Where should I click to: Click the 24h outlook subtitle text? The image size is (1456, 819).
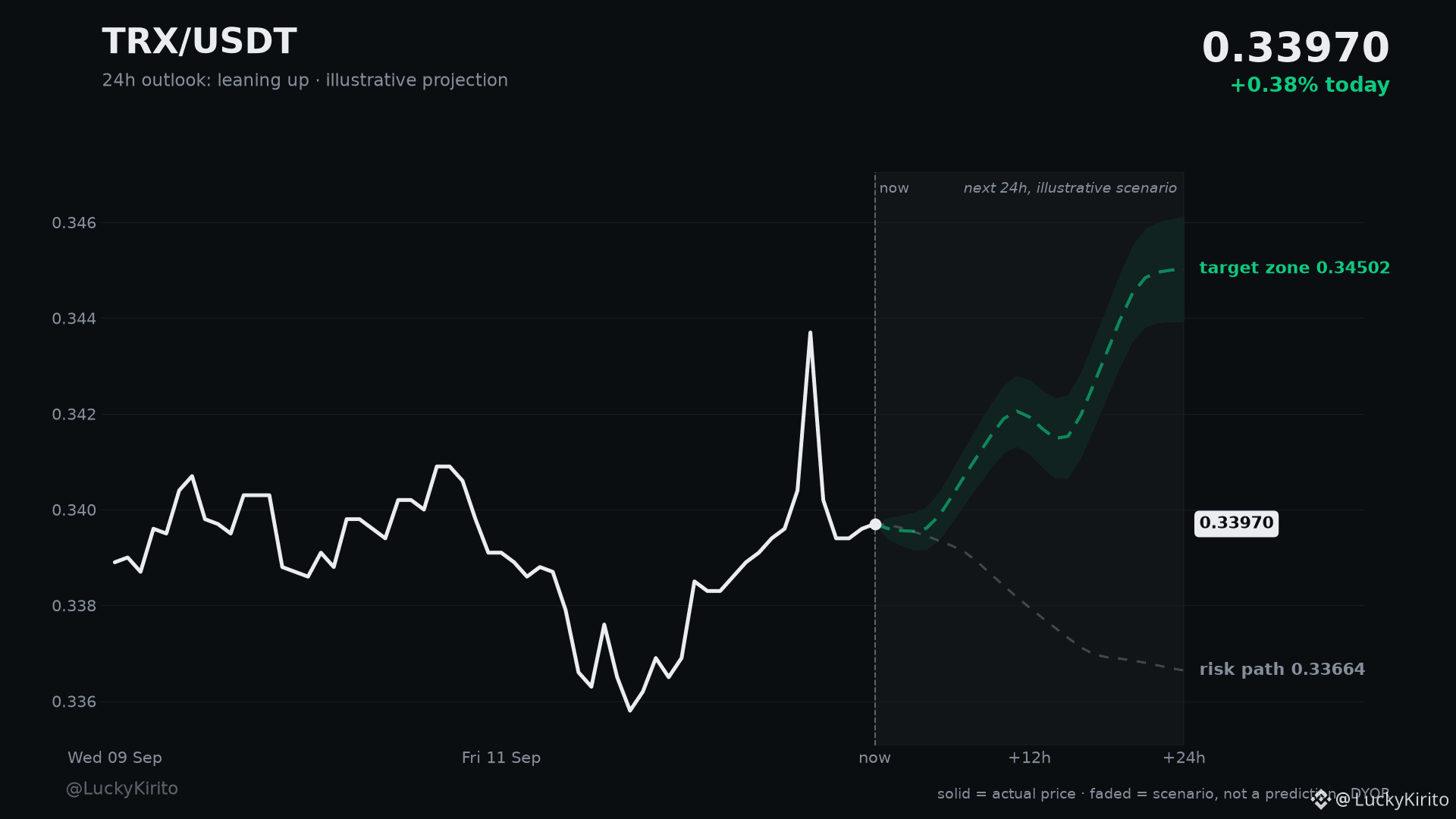(305, 80)
